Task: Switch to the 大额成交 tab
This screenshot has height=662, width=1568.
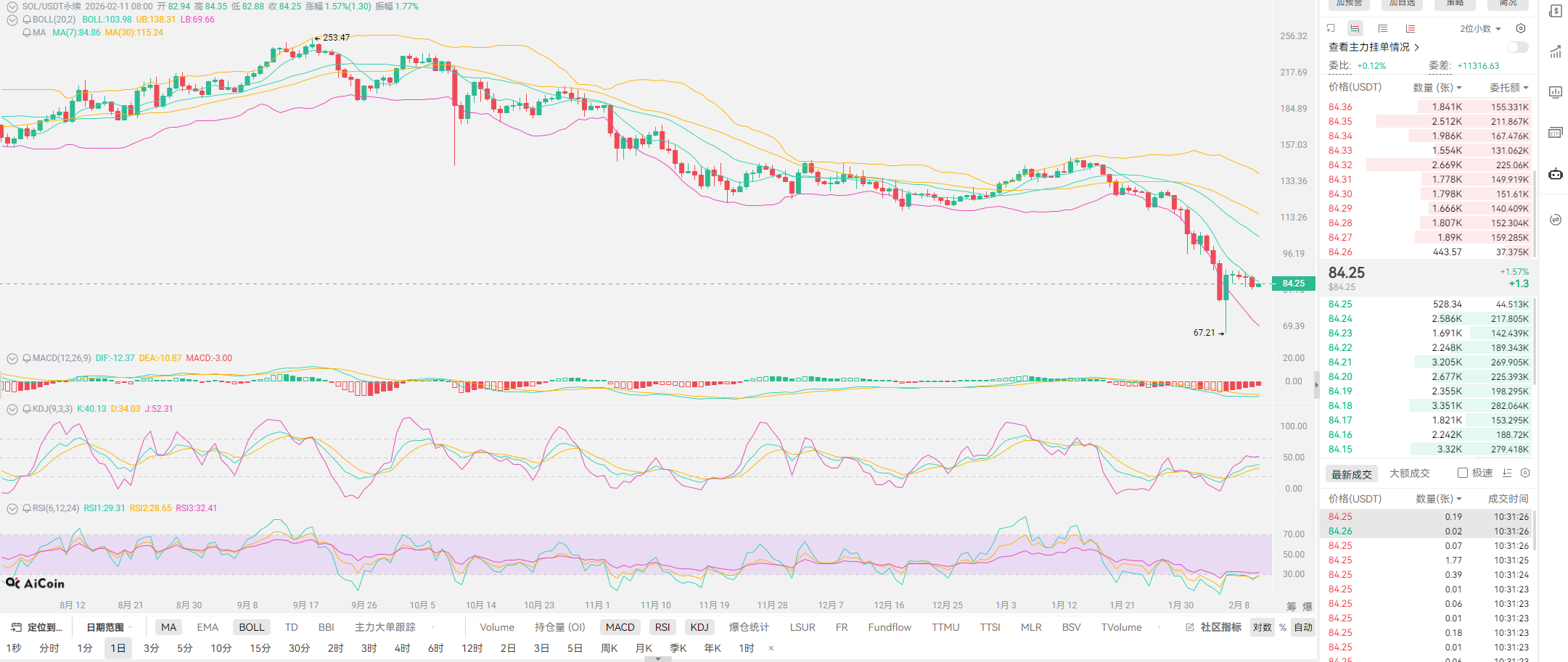Action: click(x=1409, y=473)
